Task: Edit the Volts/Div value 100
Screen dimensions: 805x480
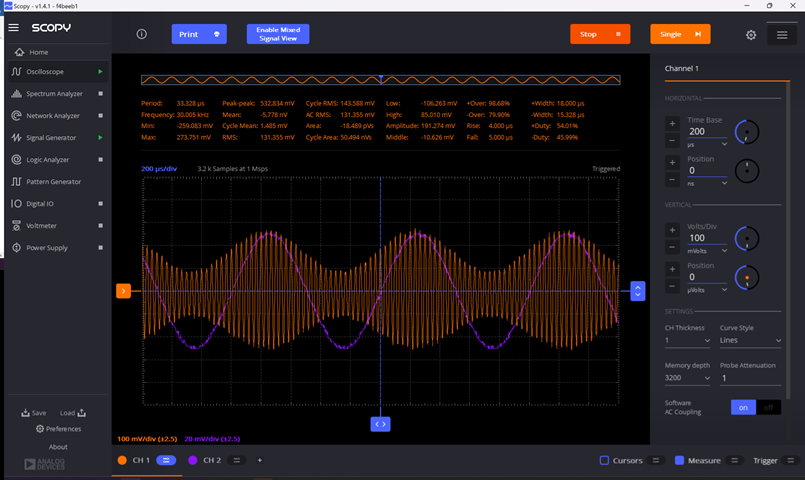Action: tap(707, 238)
